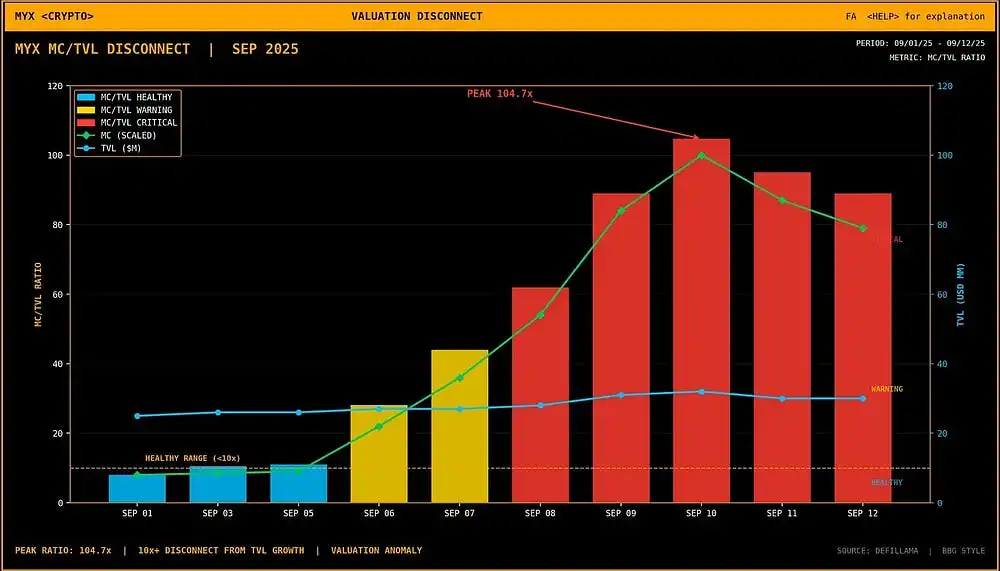Click the orange WARNING zone label at right

pyautogui.click(x=887, y=389)
